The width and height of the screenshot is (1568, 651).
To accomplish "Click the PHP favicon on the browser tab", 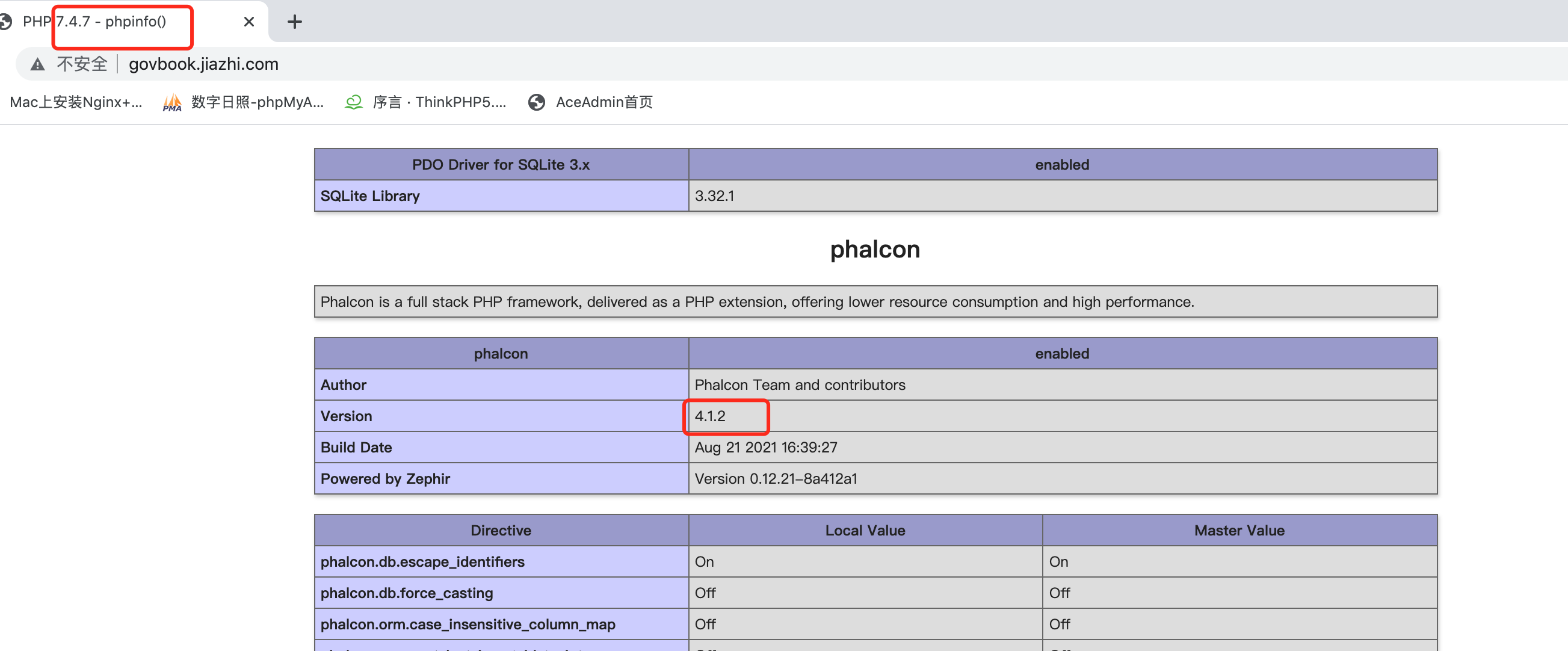I will [6, 21].
